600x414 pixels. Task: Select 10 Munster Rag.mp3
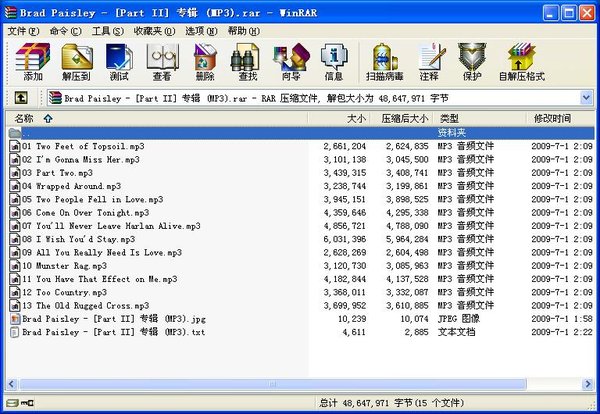coord(64,266)
